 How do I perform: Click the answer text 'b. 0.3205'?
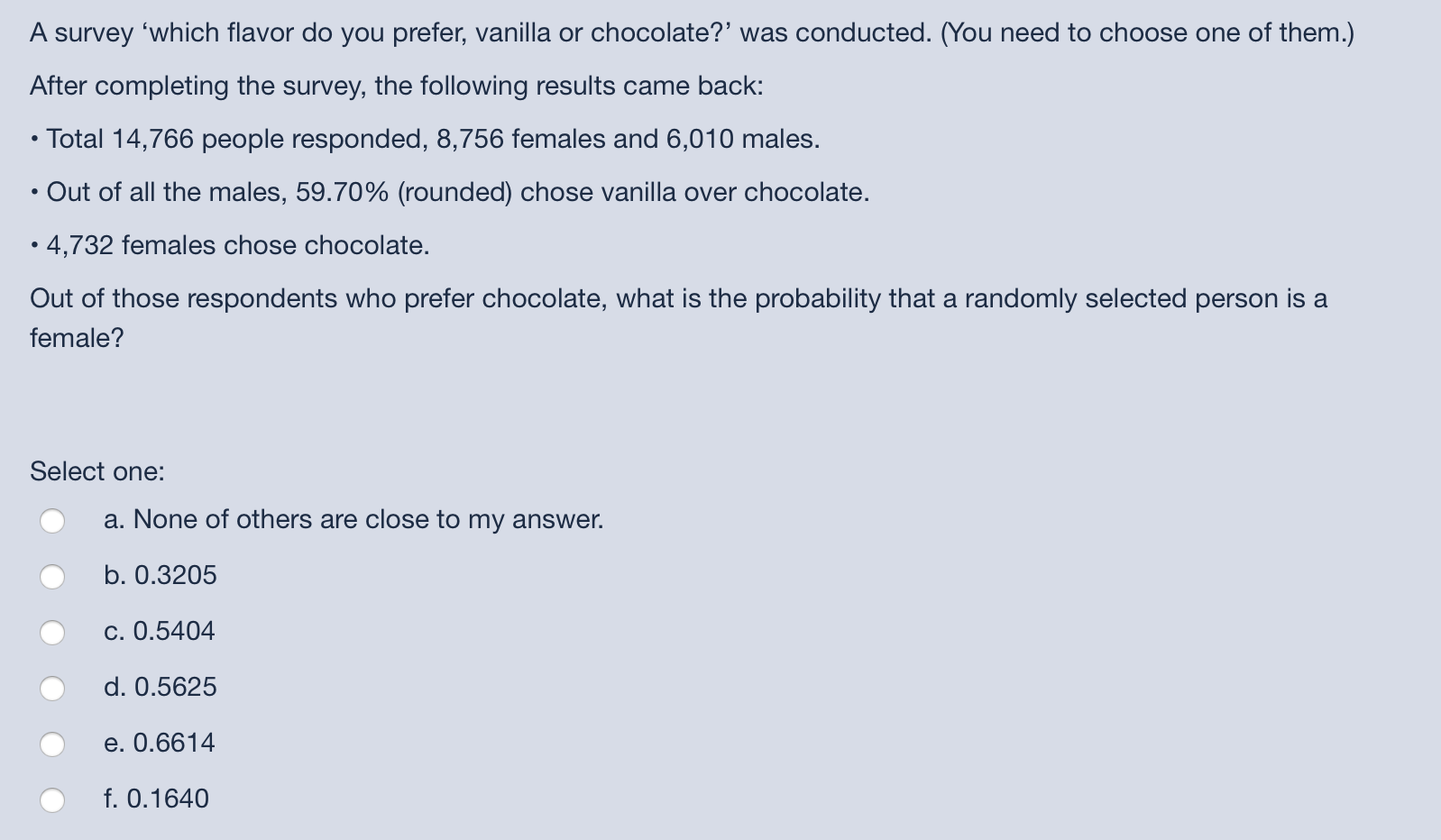(160, 575)
